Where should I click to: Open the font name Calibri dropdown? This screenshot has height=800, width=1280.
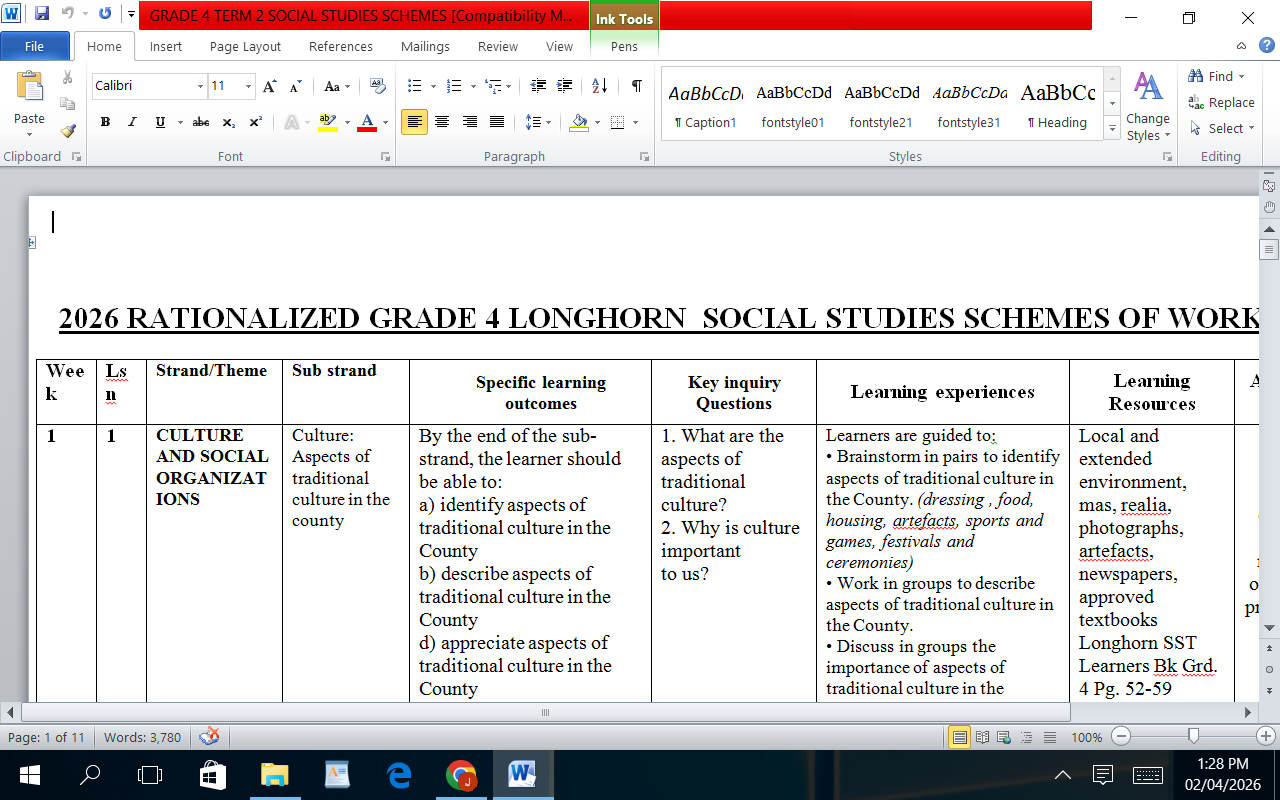coord(200,87)
